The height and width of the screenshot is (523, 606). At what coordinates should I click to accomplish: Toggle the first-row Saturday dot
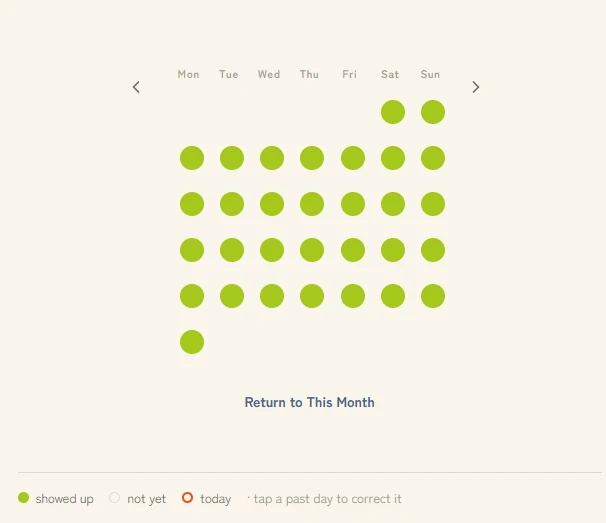[393, 112]
